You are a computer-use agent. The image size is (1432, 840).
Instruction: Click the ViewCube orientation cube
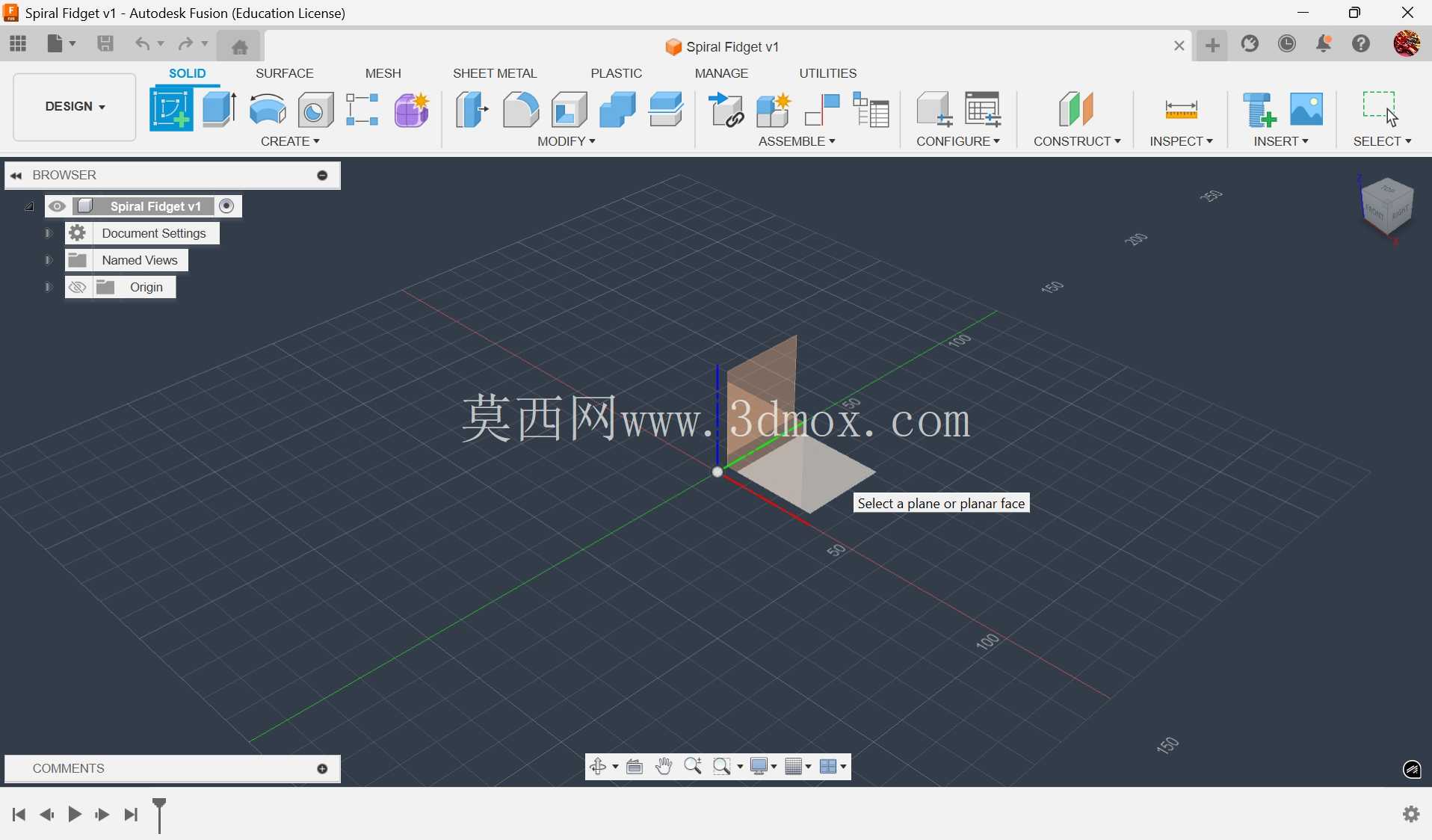pyautogui.click(x=1388, y=206)
